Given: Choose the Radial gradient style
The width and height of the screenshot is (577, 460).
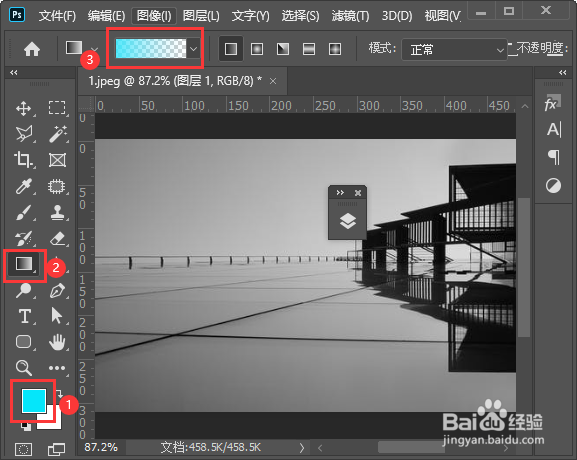Looking at the screenshot, I should pos(256,49).
